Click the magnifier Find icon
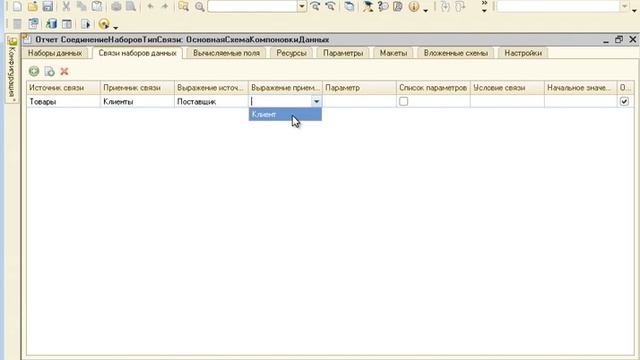Screen dimensions: 640x360 tap(200, 6)
